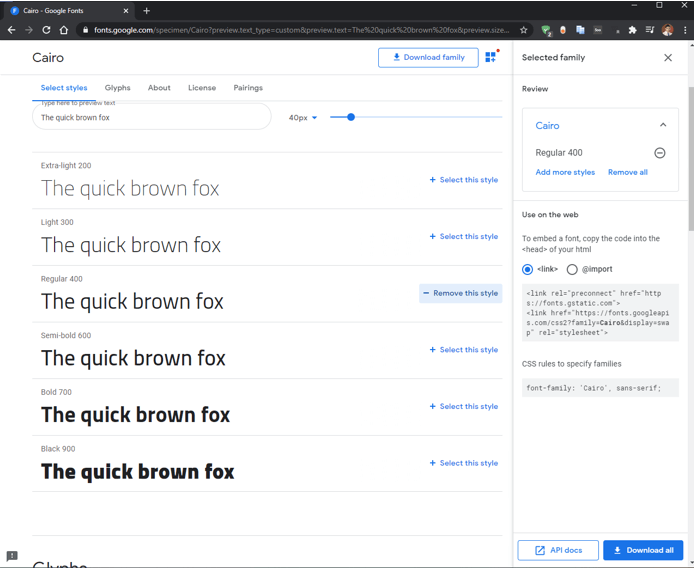Open the Extensions puzzle-piece menu

click(x=632, y=30)
